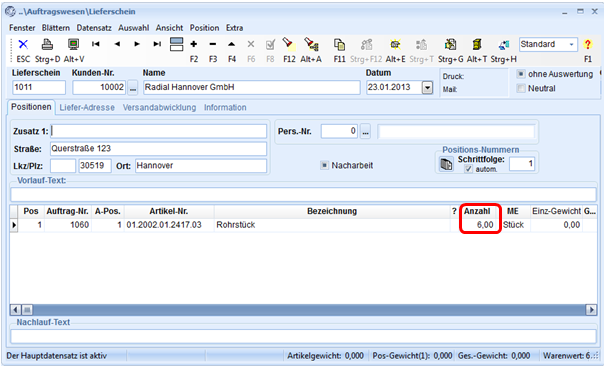Click the Bezeichnung column header

point(332,211)
